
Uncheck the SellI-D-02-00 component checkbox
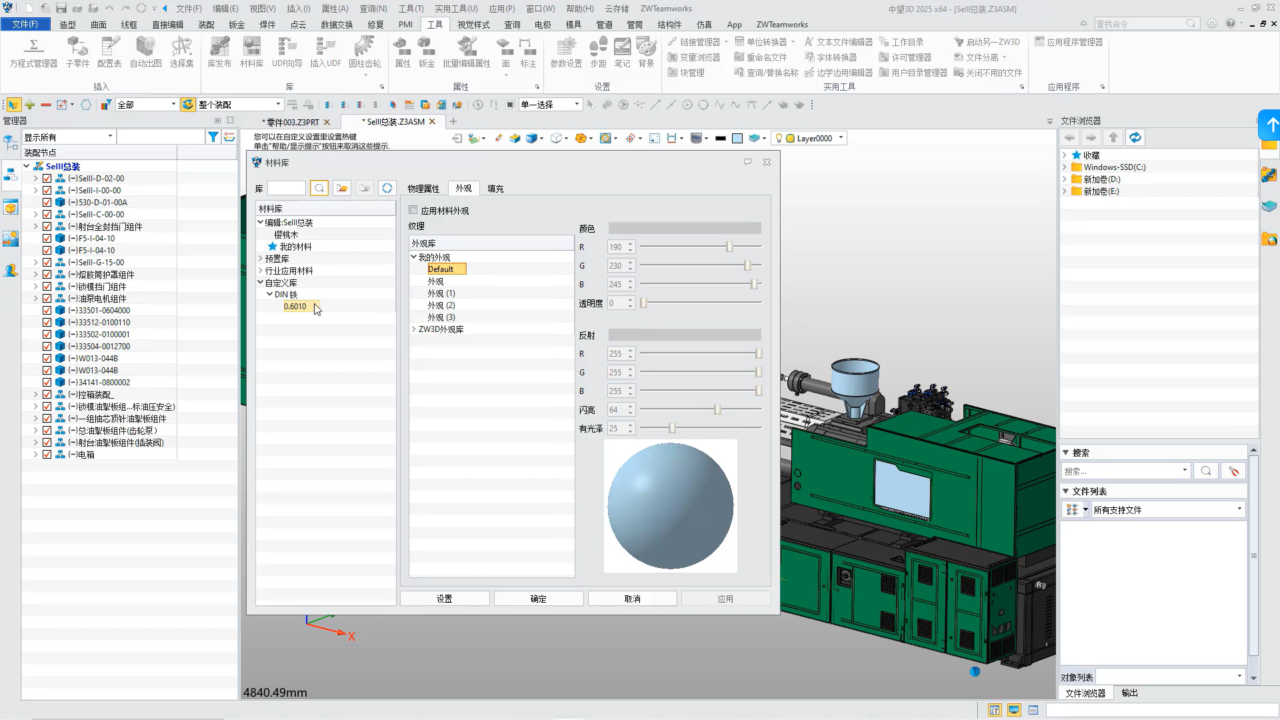tap(47, 178)
